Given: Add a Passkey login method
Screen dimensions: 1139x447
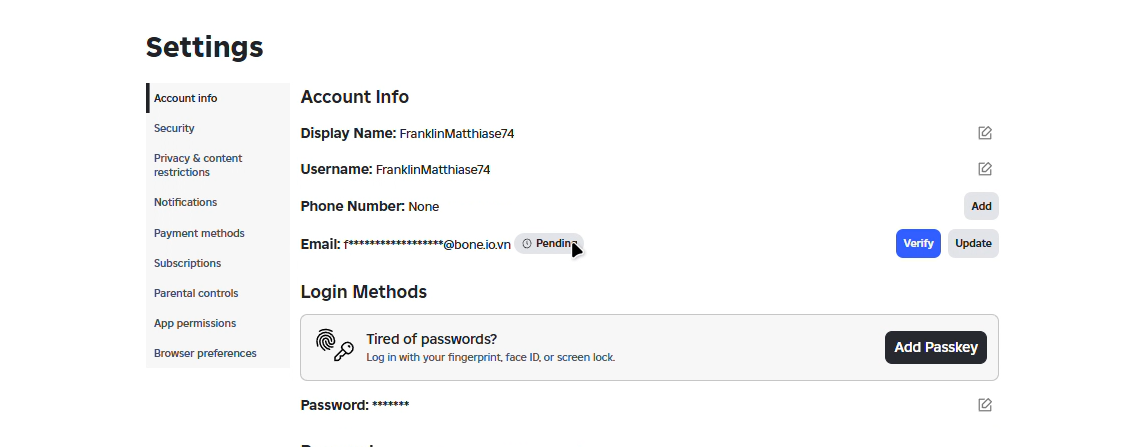Looking at the screenshot, I should click(936, 347).
